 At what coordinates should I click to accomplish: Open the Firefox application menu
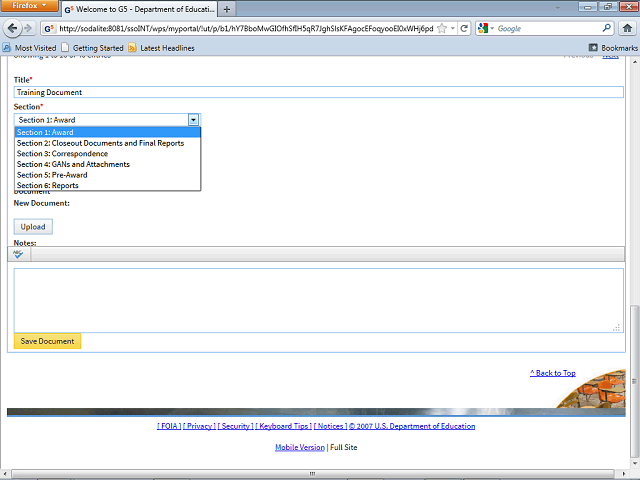[x=29, y=6]
